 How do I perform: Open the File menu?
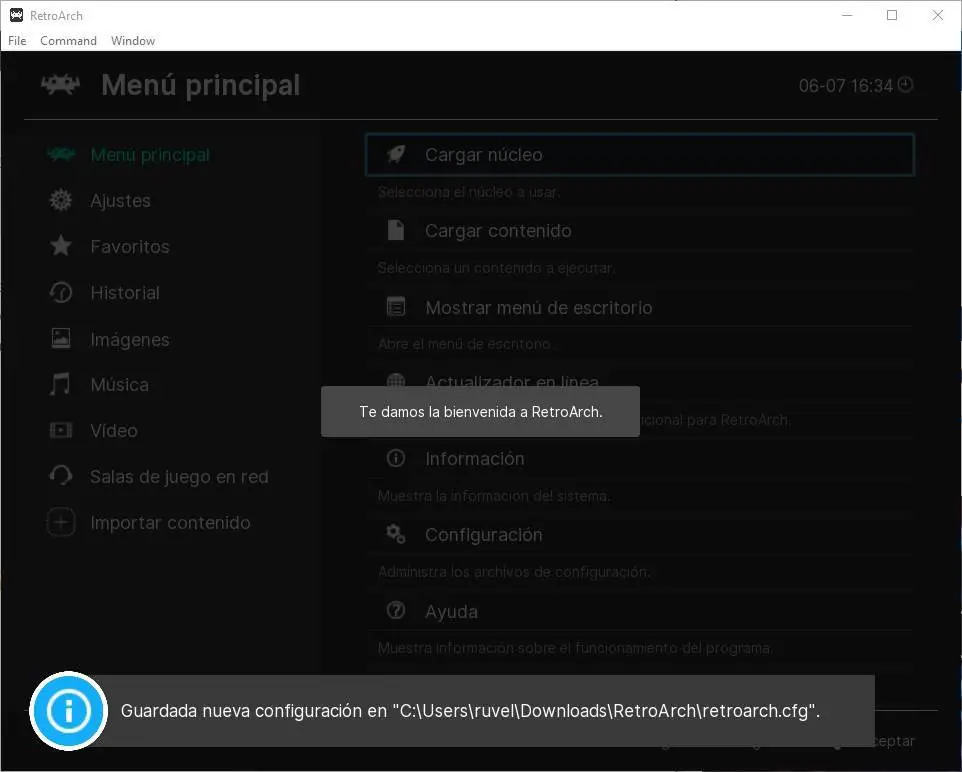tap(17, 41)
